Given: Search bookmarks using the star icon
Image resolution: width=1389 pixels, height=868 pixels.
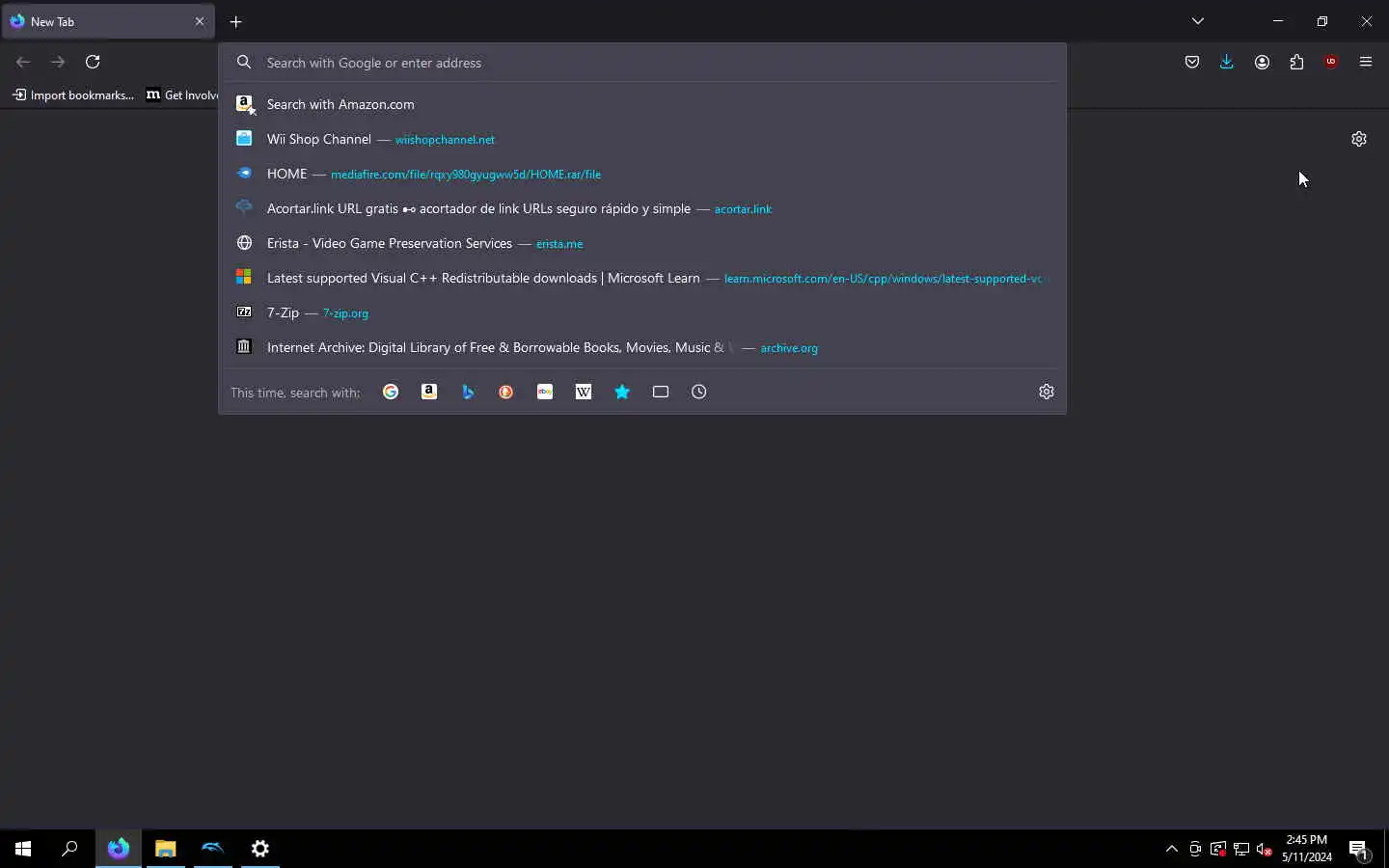Looking at the screenshot, I should [x=622, y=392].
